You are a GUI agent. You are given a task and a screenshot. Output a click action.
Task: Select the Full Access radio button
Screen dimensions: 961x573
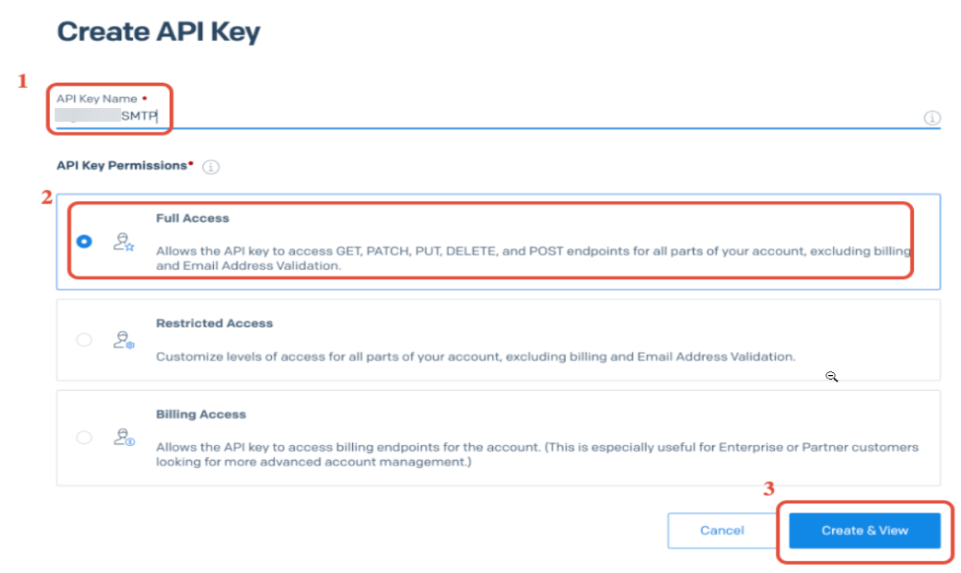click(x=84, y=241)
